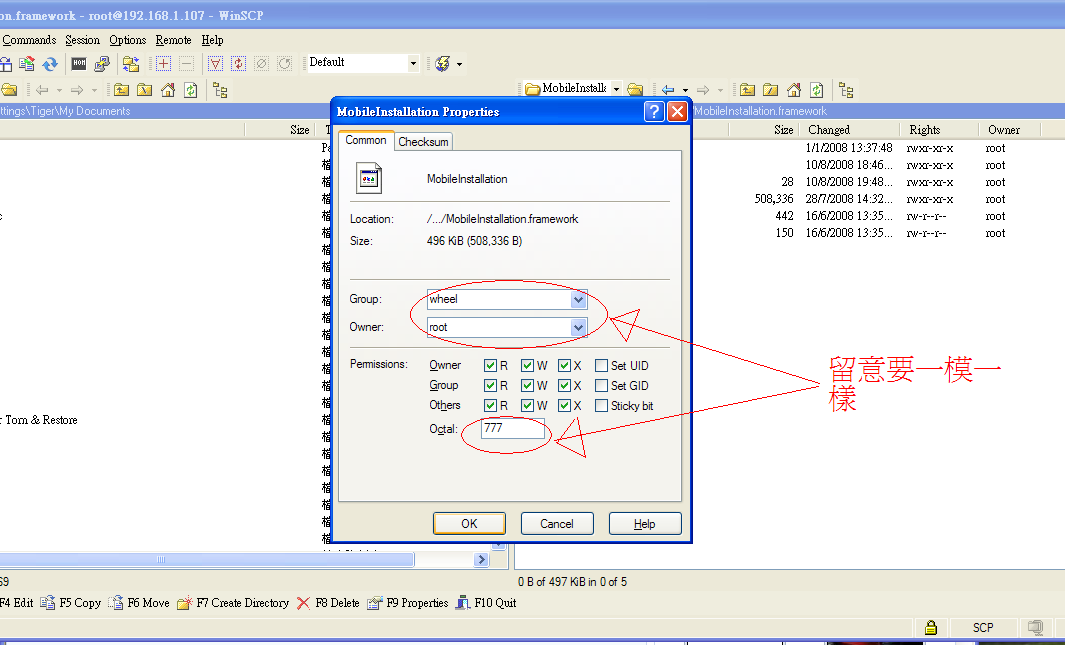The width and height of the screenshot is (1065, 645).
Task: Click the dialog help question mark icon
Action: tap(654, 112)
